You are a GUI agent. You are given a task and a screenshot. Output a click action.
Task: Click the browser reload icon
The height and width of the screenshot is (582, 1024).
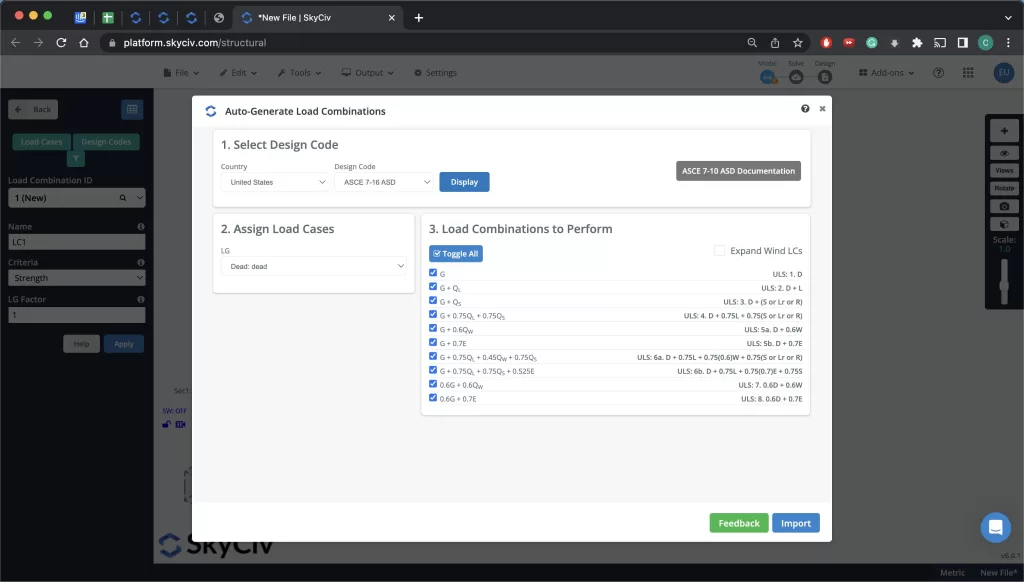[x=61, y=42]
